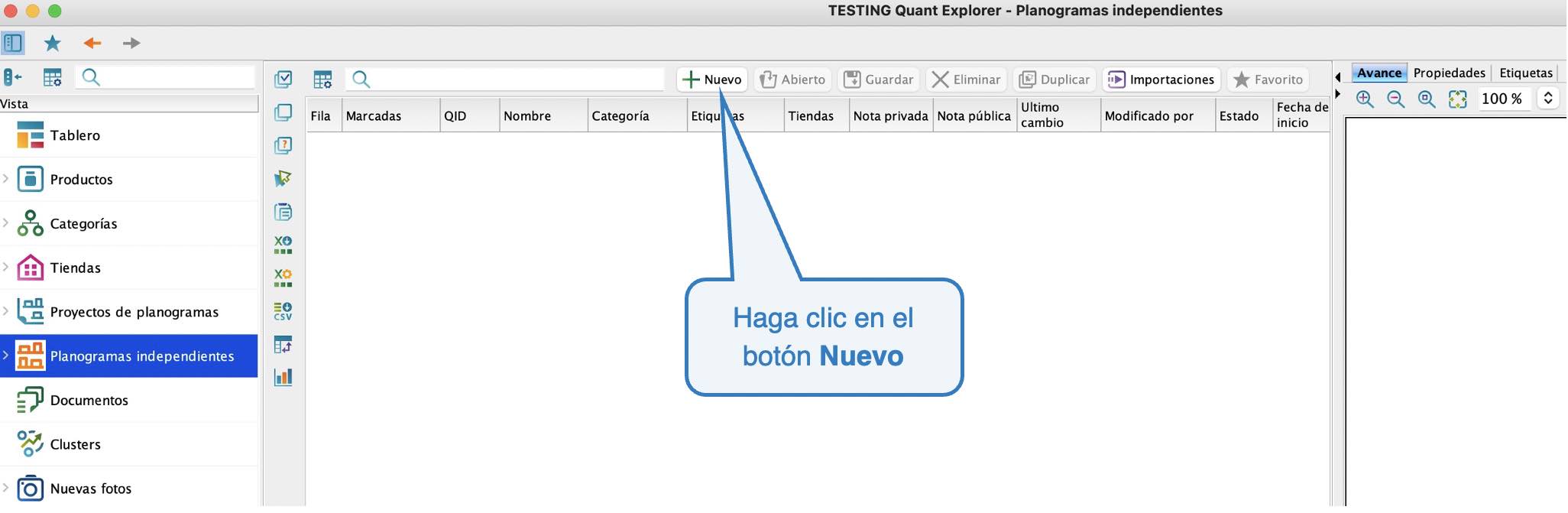Click the table swap columns icon
Screen dimensions: 1568x513
(x=283, y=345)
